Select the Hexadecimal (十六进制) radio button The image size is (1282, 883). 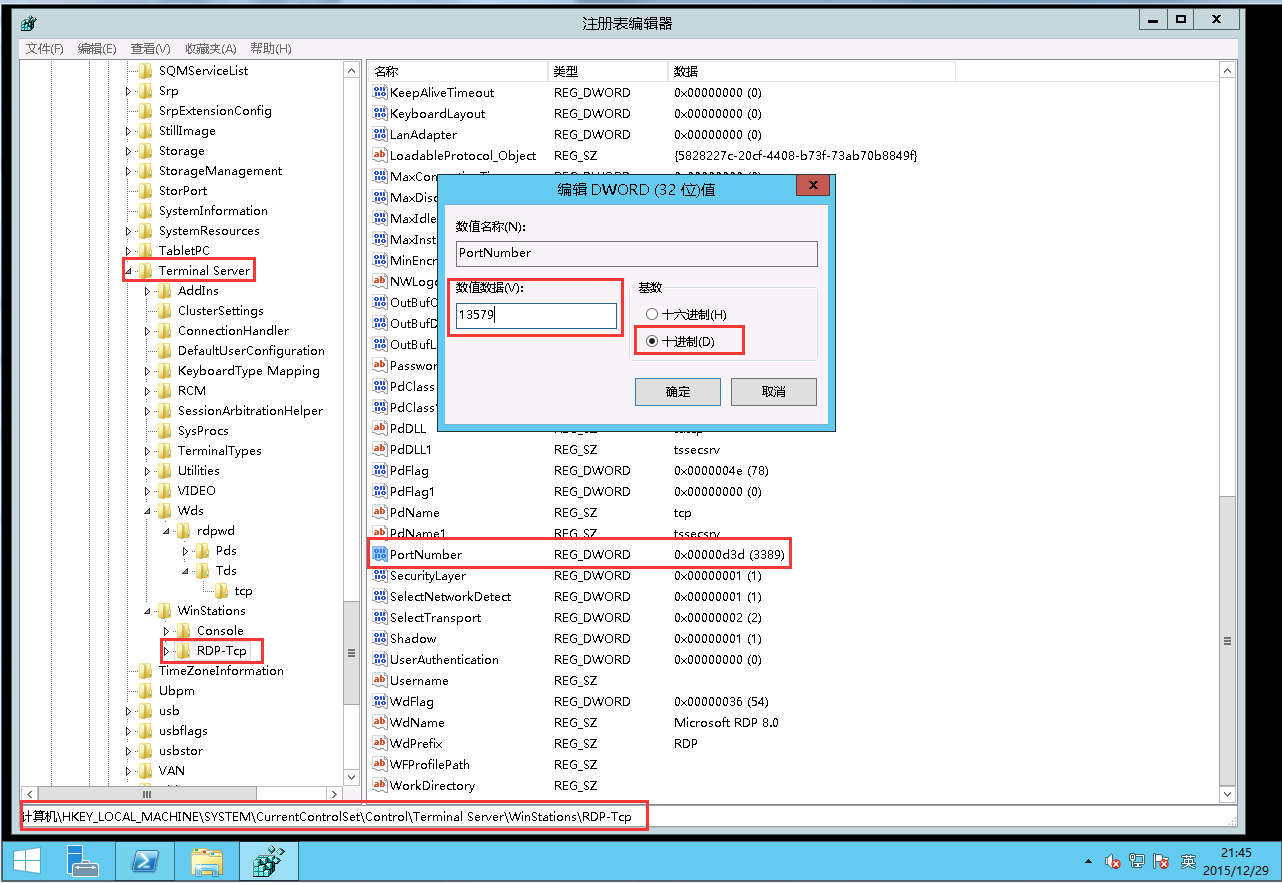652,315
